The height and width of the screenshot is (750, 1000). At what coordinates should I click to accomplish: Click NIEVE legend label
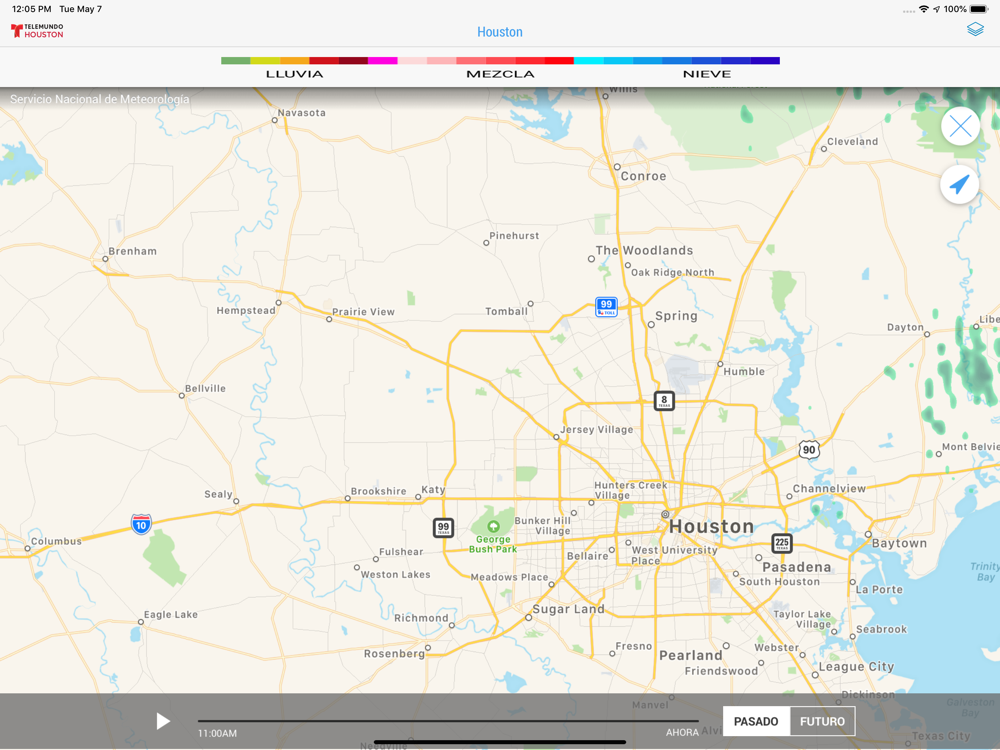point(707,74)
